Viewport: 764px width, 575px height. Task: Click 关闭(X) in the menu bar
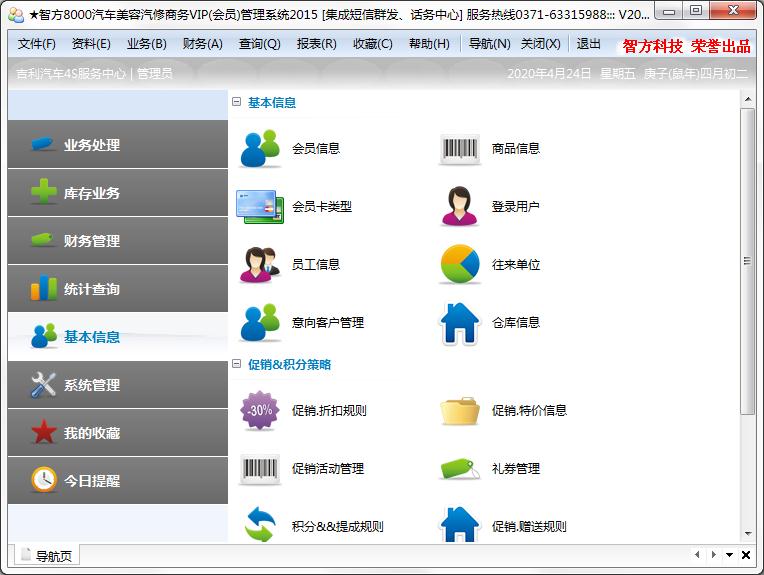[540, 44]
